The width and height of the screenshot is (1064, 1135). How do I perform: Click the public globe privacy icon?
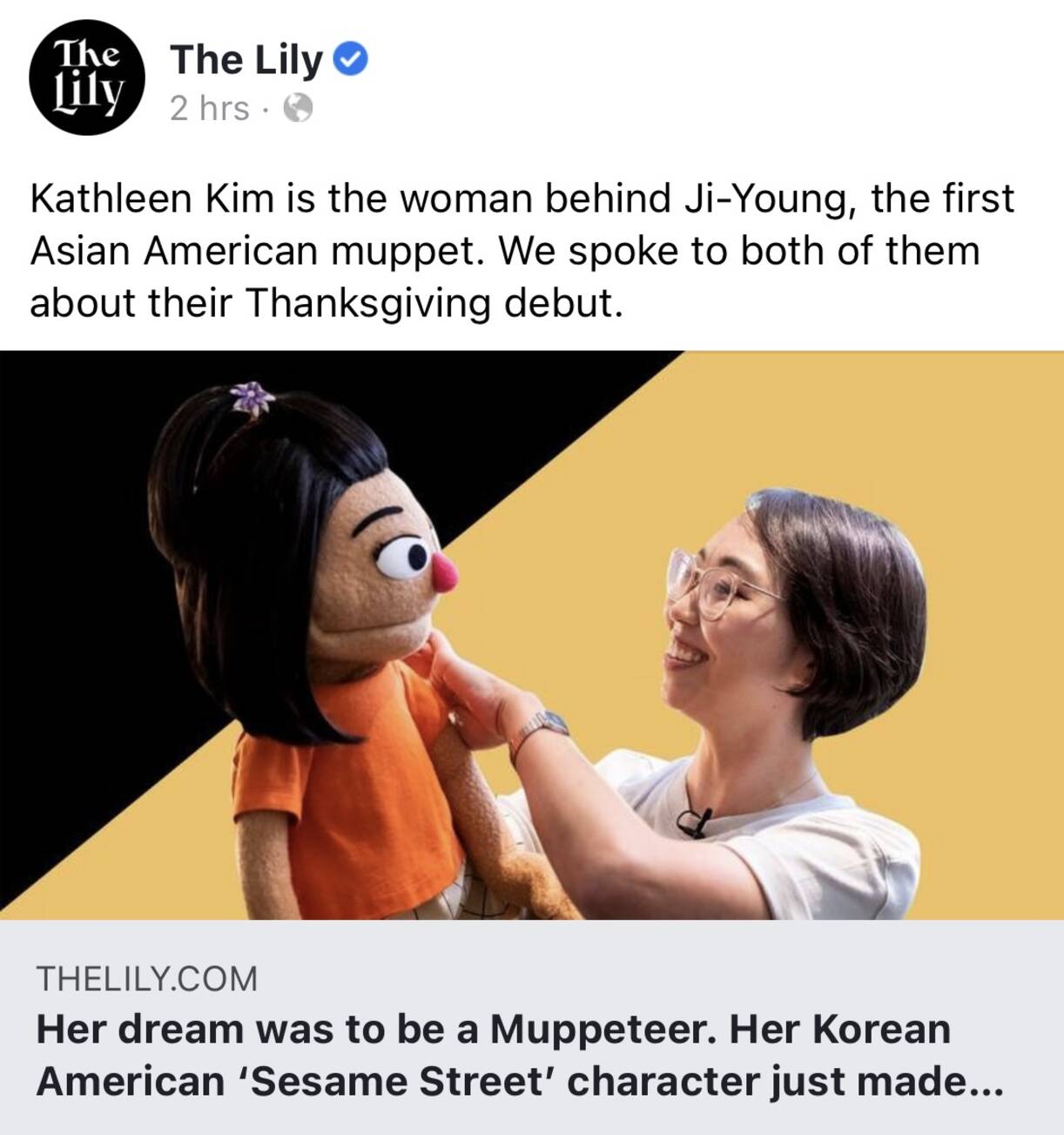[x=299, y=108]
